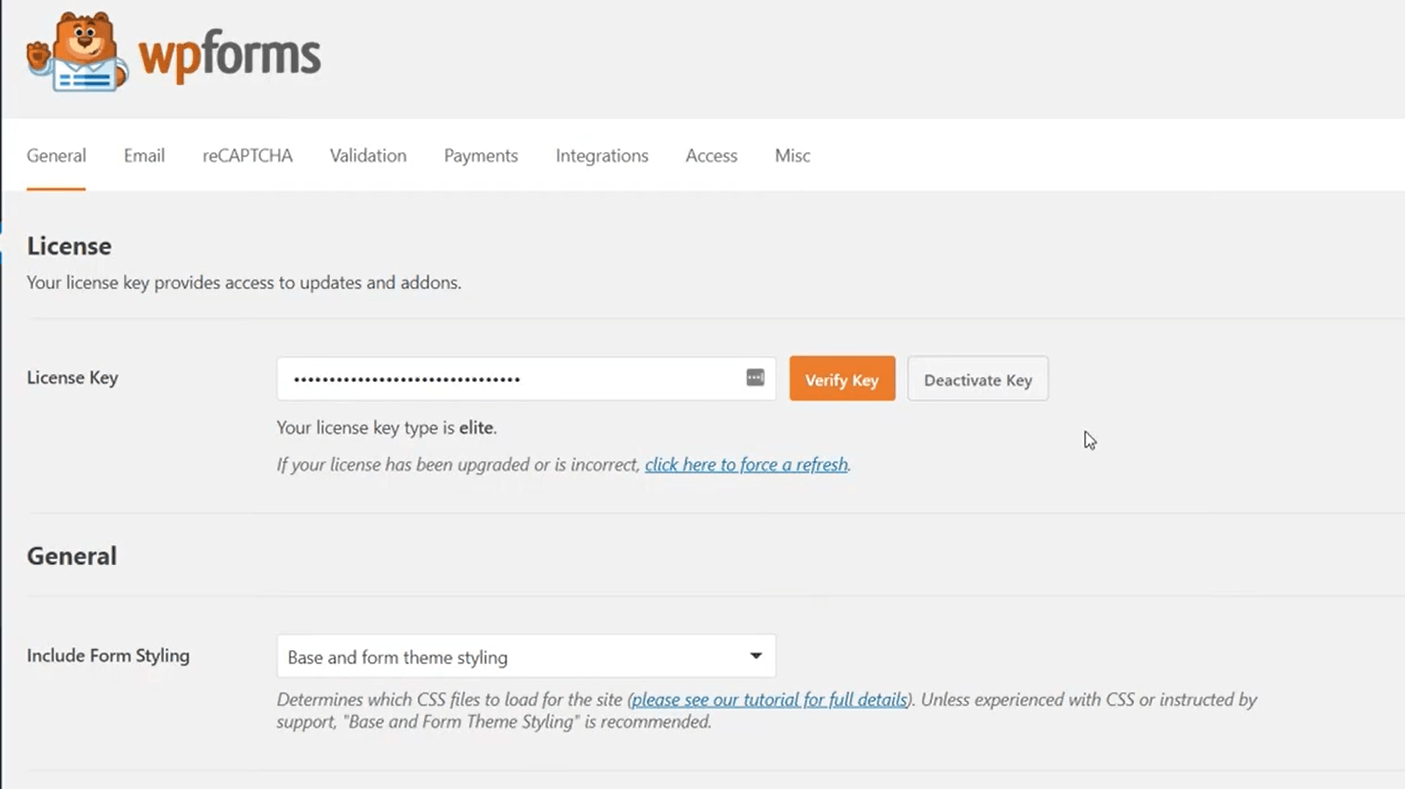Viewport: 1405px width, 789px height.
Task: Click the force a refresh link
Action: coord(745,464)
